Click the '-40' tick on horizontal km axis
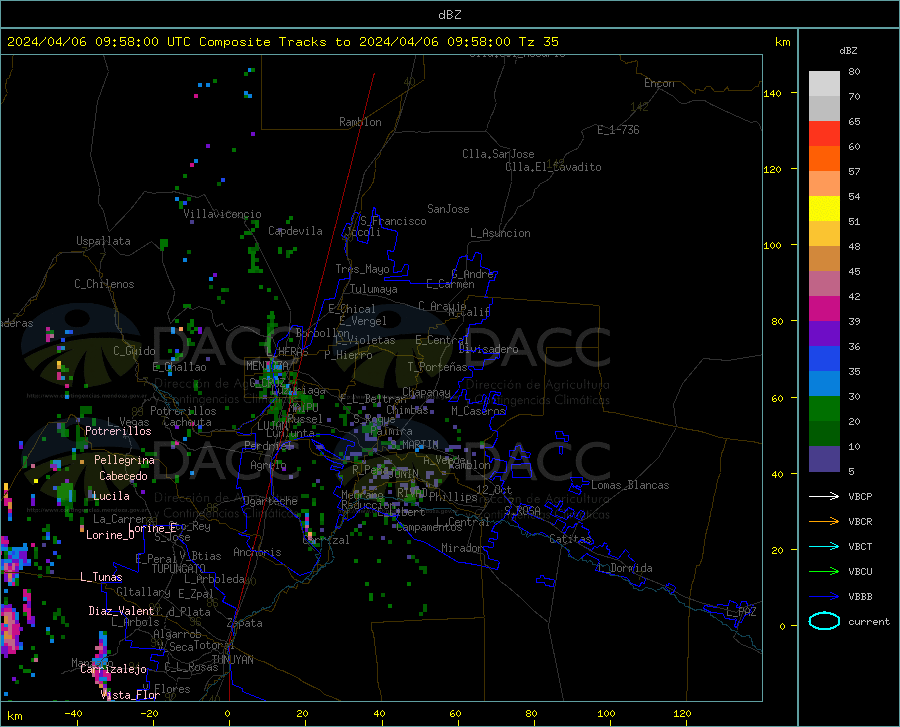The height and width of the screenshot is (727, 900). (73, 714)
